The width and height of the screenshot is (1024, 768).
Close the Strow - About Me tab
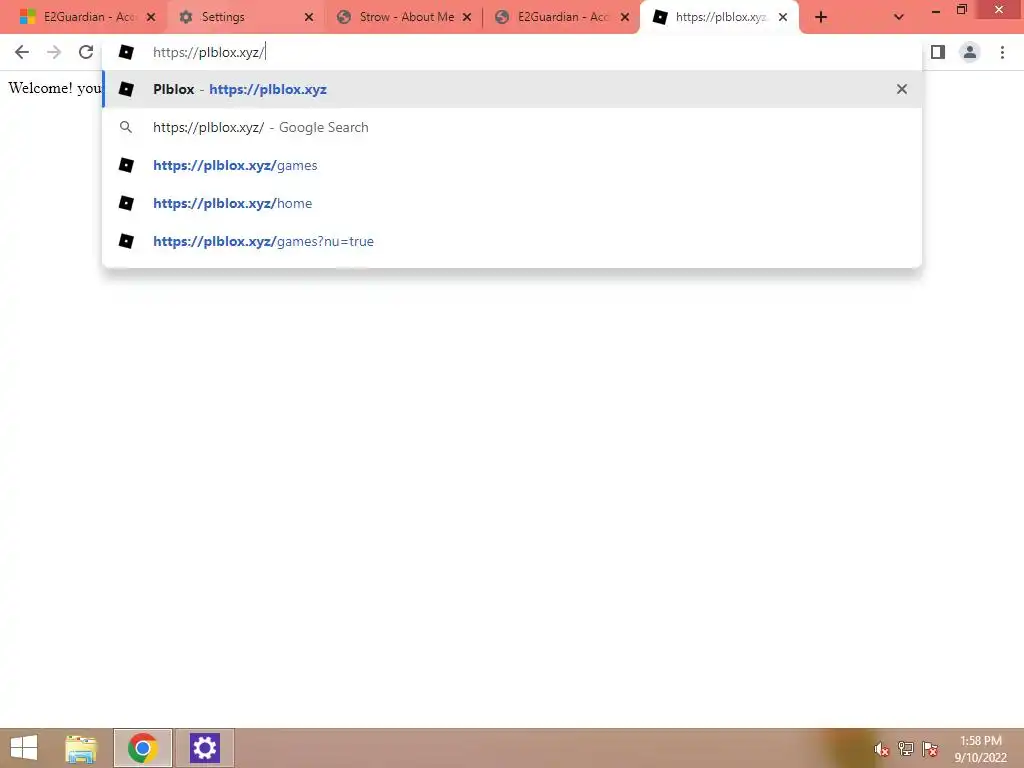(x=467, y=18)
